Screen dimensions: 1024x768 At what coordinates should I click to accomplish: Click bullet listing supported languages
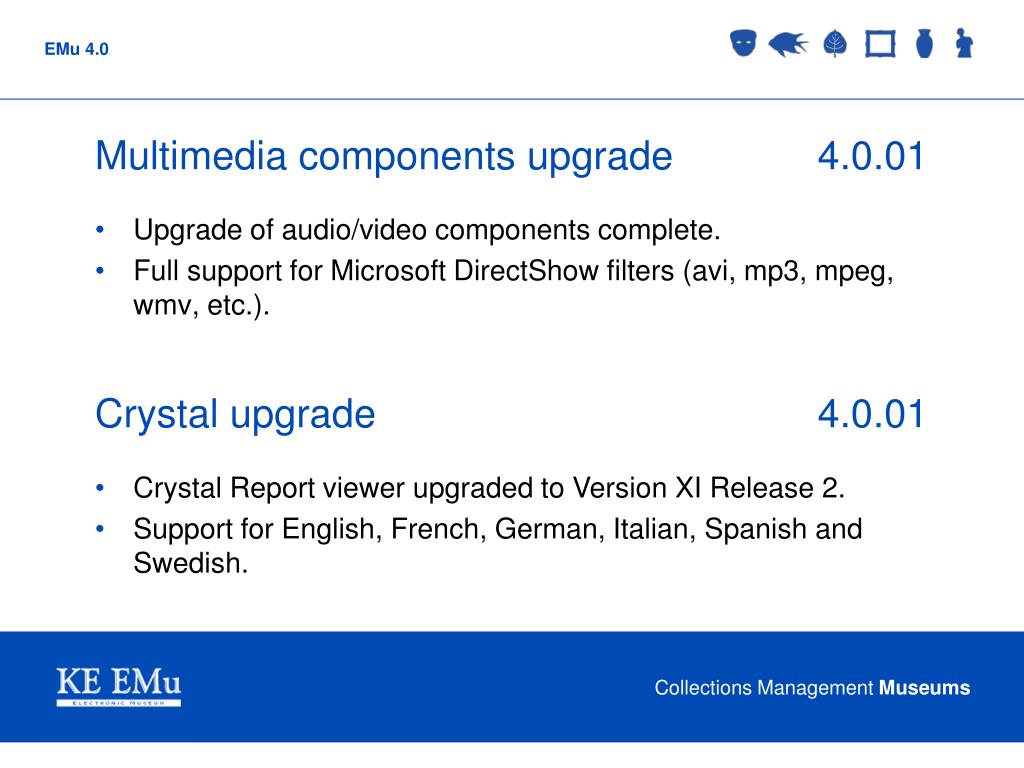498,546
